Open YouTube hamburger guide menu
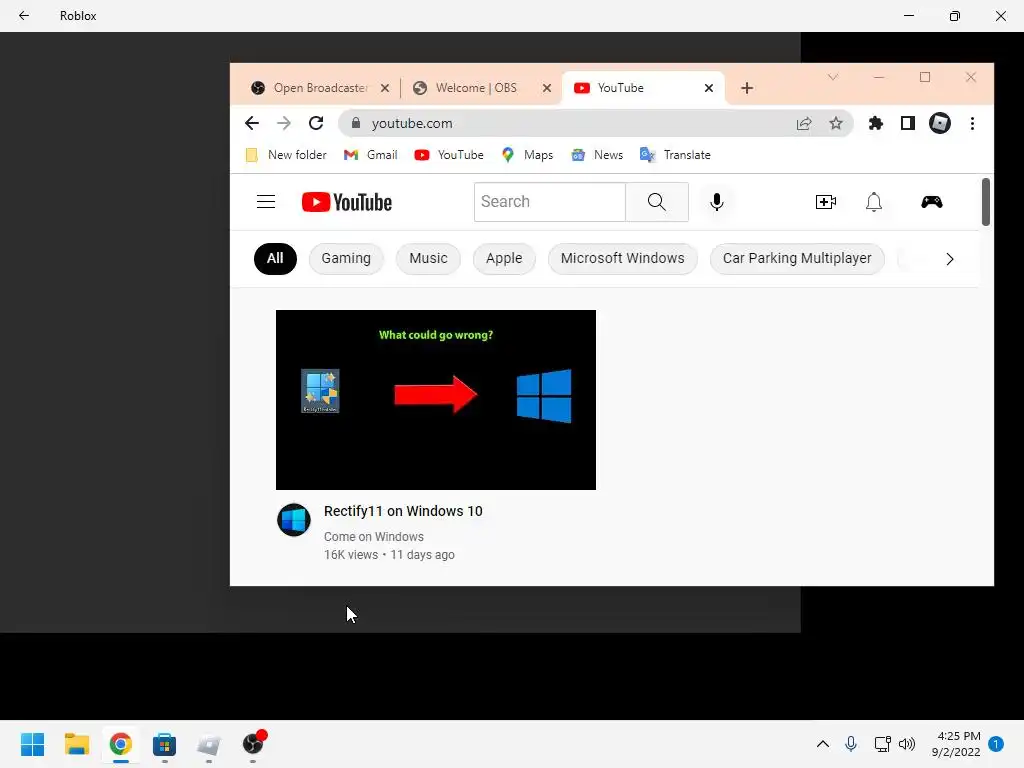This screenshot has height=768, width=1024. point(266,202)
